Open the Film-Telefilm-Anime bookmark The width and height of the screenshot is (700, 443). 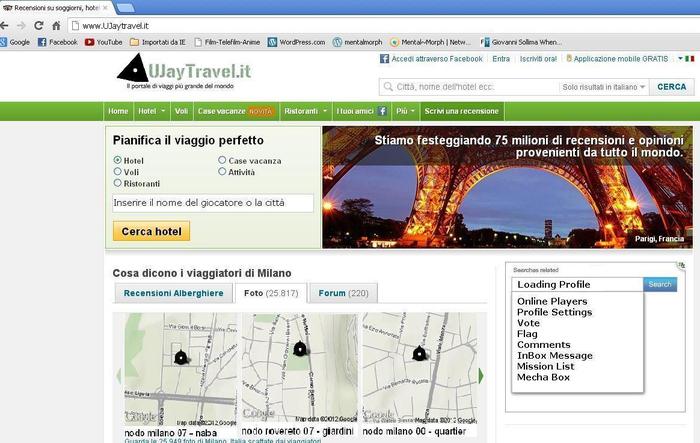227,42
